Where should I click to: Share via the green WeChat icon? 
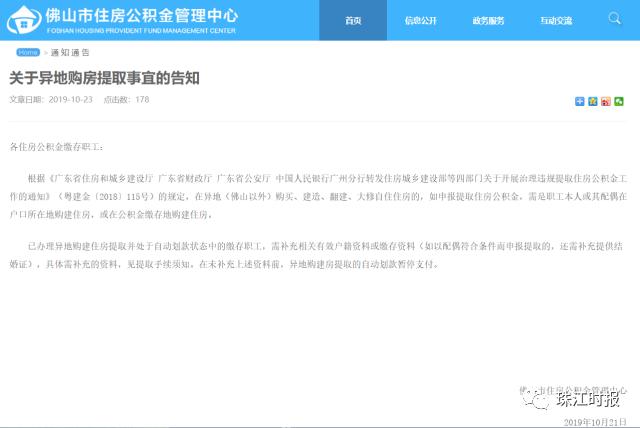coord(619,101)
